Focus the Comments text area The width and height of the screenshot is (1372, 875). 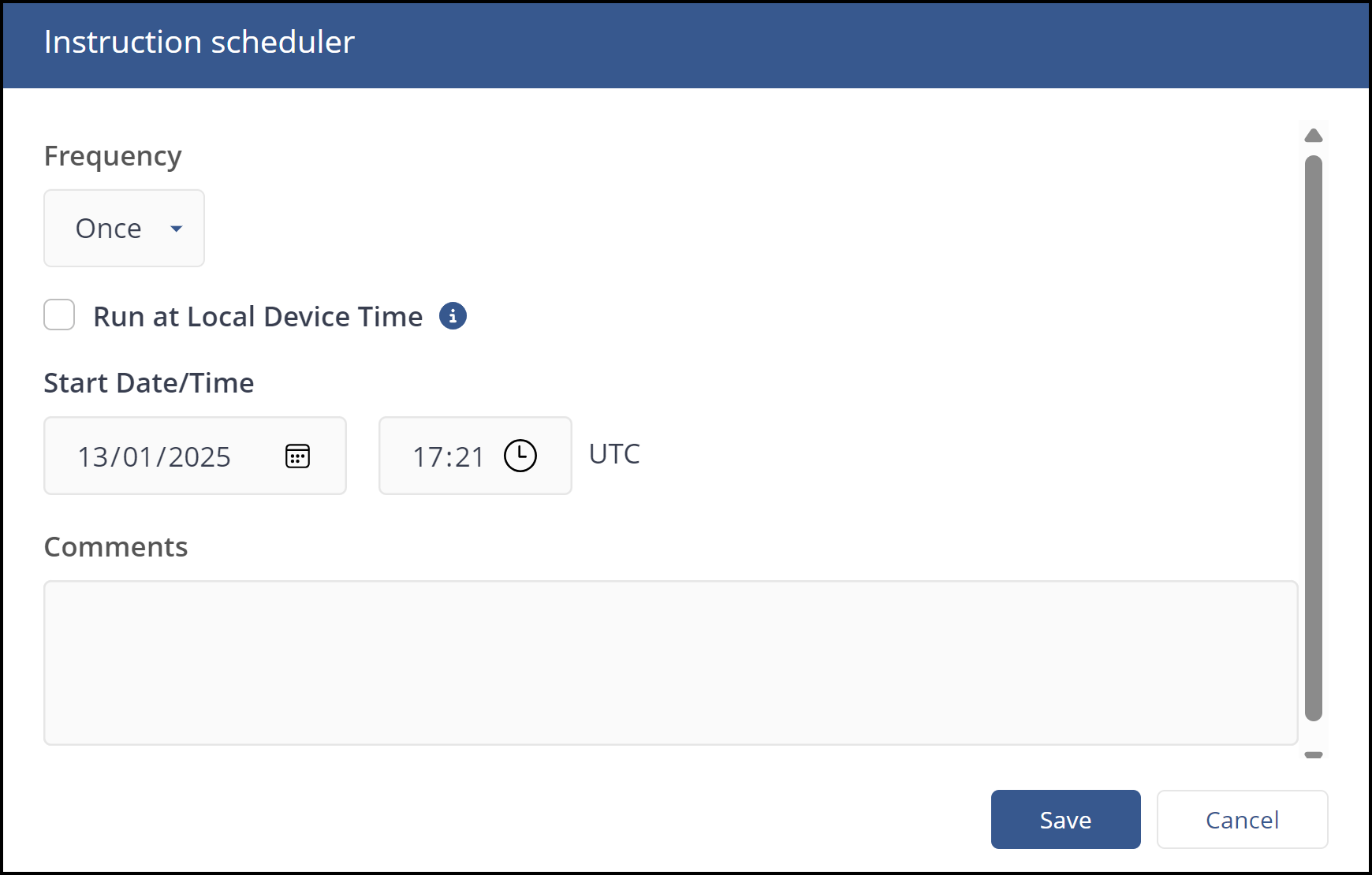tap(670, 663)
